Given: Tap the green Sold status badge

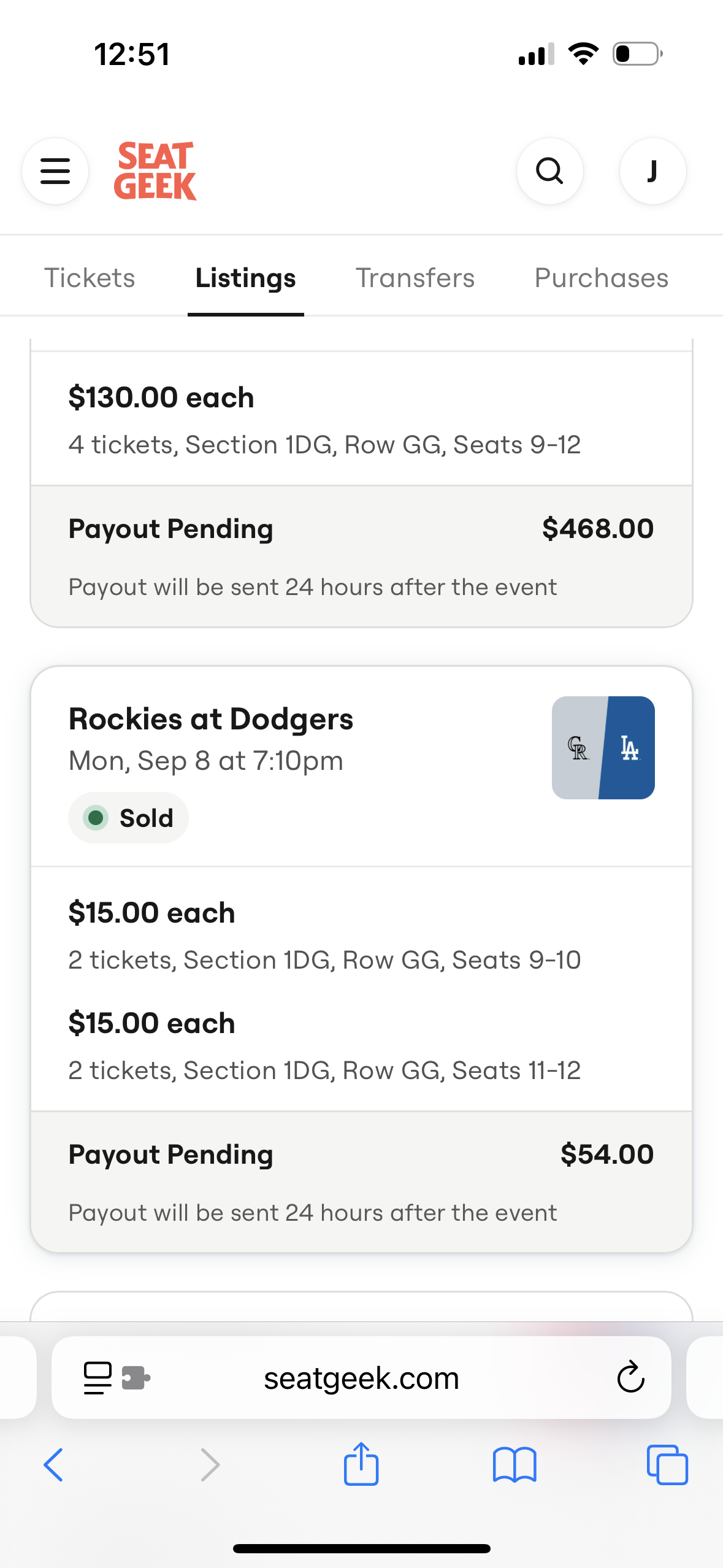Looking at the screenshot, I should pos(128,818).
